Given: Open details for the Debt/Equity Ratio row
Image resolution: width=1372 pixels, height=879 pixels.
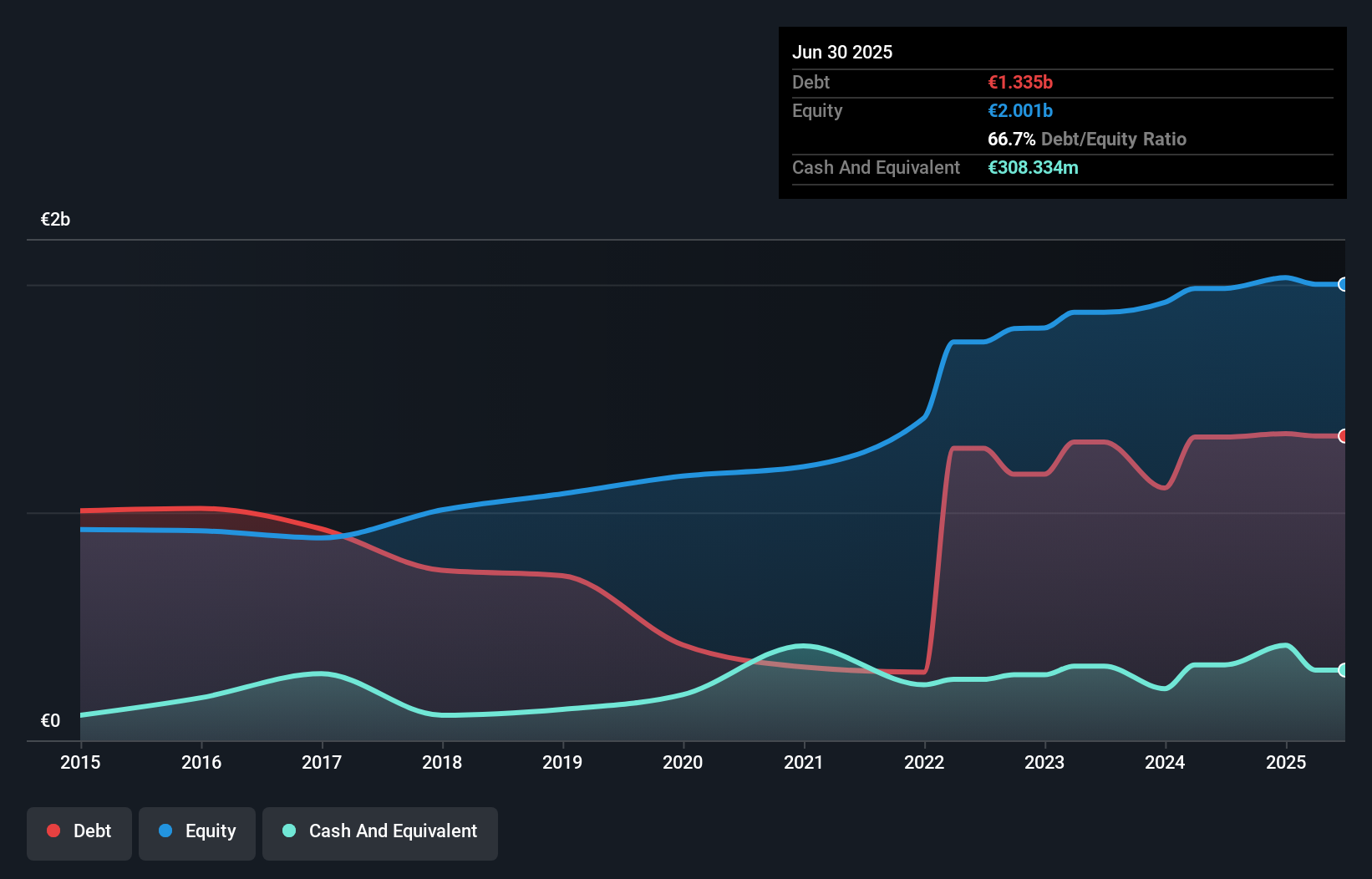Looking at the screenshot, I should pos(1086,139).
